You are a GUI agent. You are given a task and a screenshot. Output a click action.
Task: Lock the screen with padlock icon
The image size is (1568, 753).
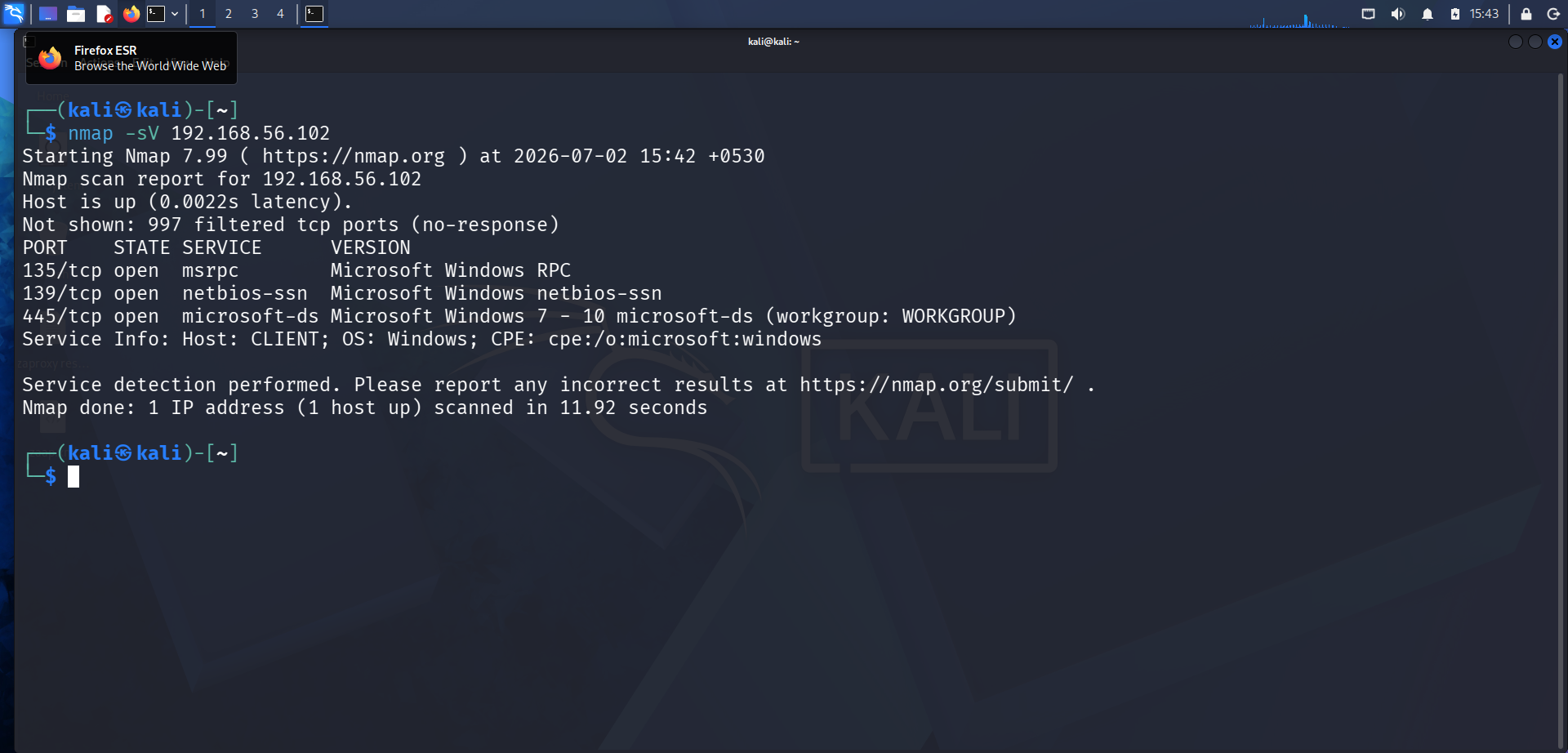click(x=1526, y=14)
